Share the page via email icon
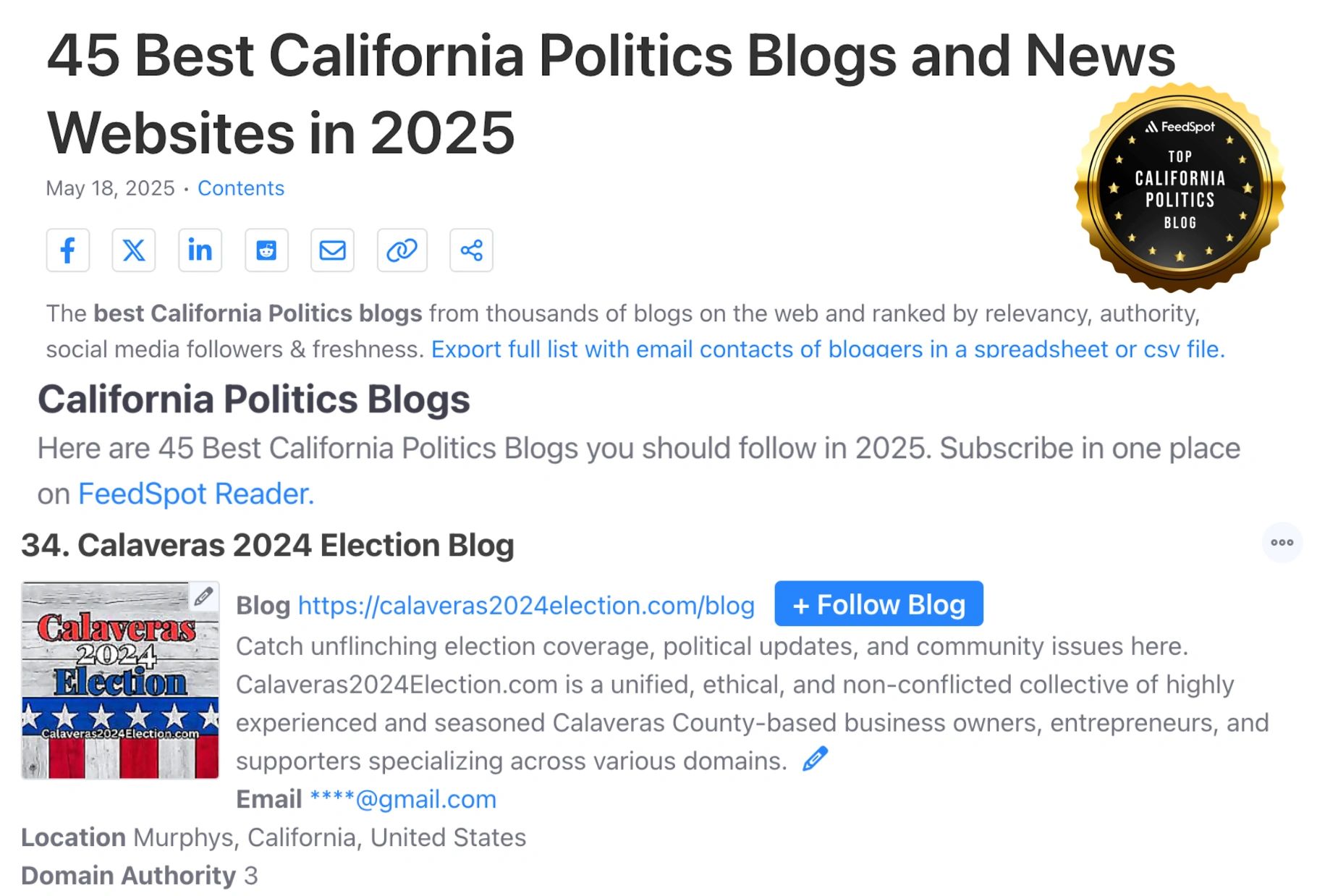1317x896 pixels. (x=332, y=250)
